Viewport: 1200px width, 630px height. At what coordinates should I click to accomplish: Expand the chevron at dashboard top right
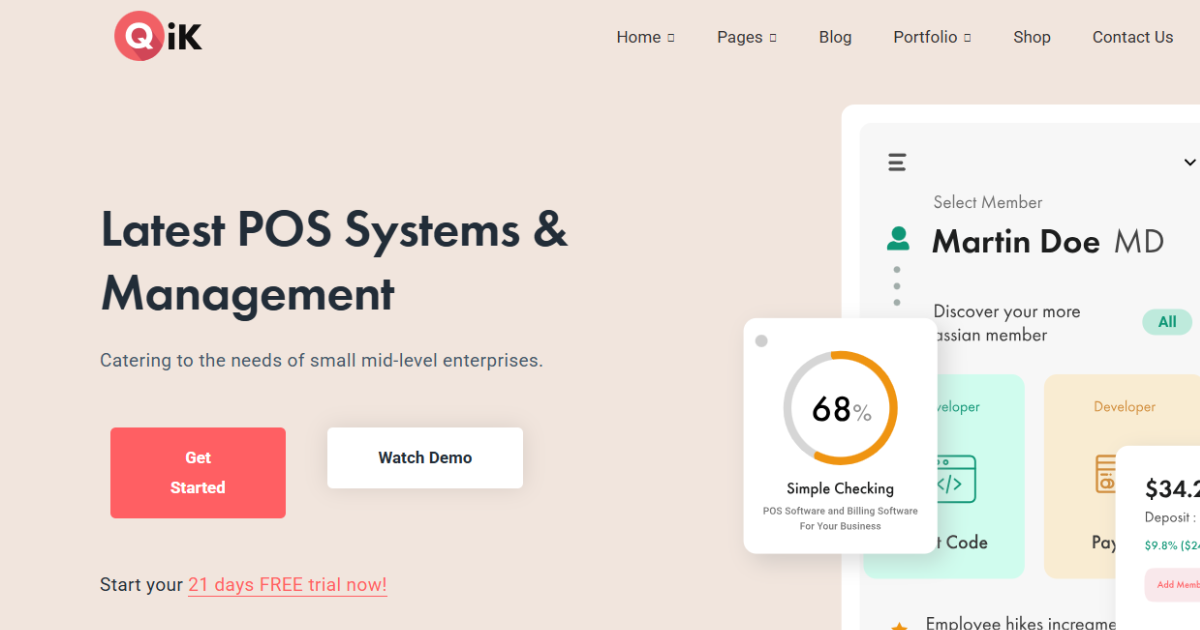coord(1190,162)
